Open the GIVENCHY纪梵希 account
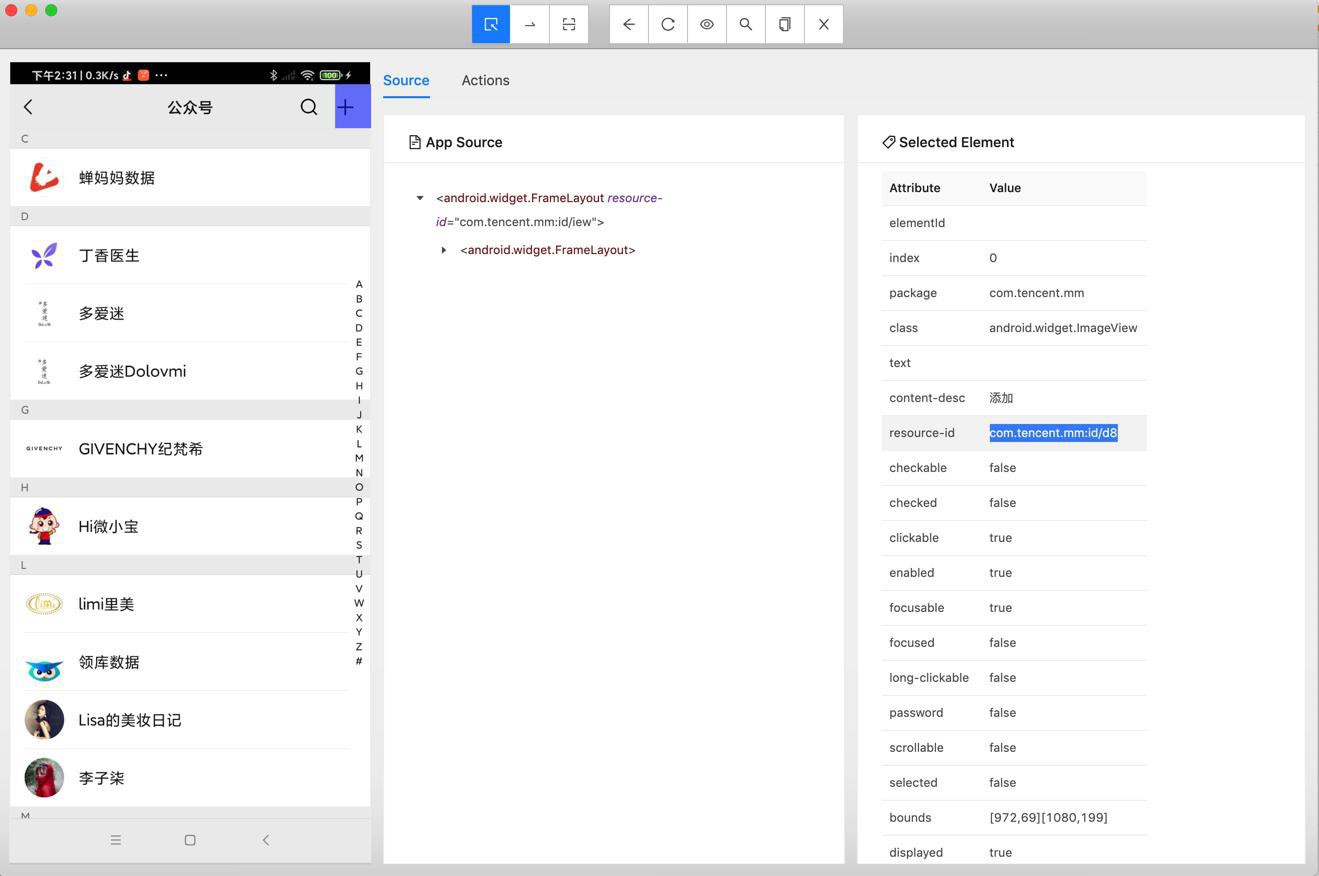The height and width of the screenshot is (876, 1319). pos(190,449)
